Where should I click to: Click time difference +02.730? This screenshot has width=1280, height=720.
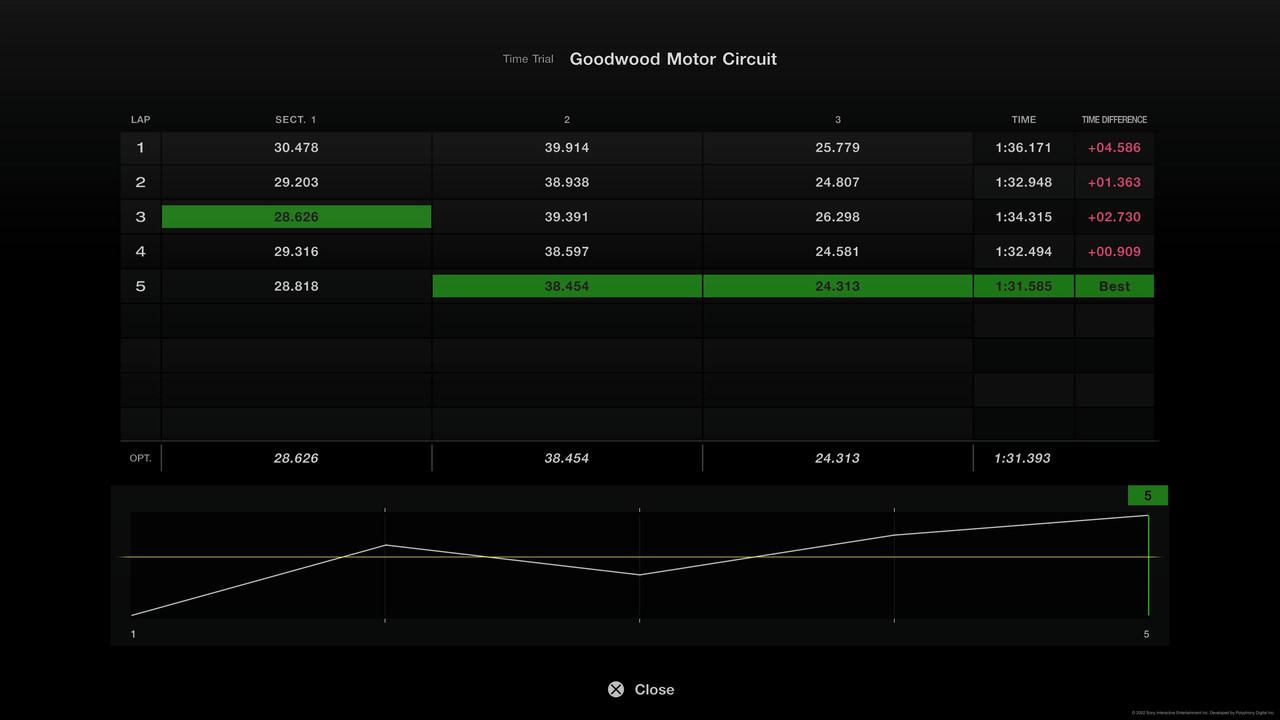(x=1114, y=217)
